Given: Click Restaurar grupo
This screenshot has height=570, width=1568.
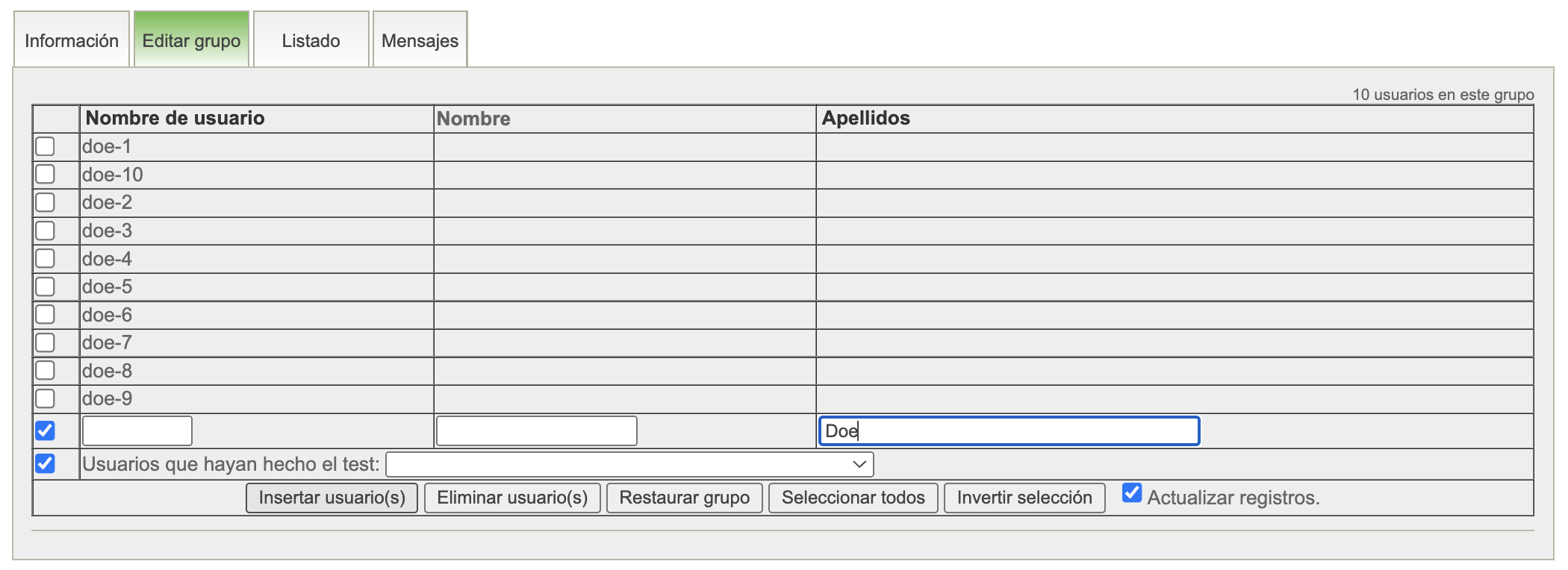Looking at the screenshot, I should tap(684, 498).
